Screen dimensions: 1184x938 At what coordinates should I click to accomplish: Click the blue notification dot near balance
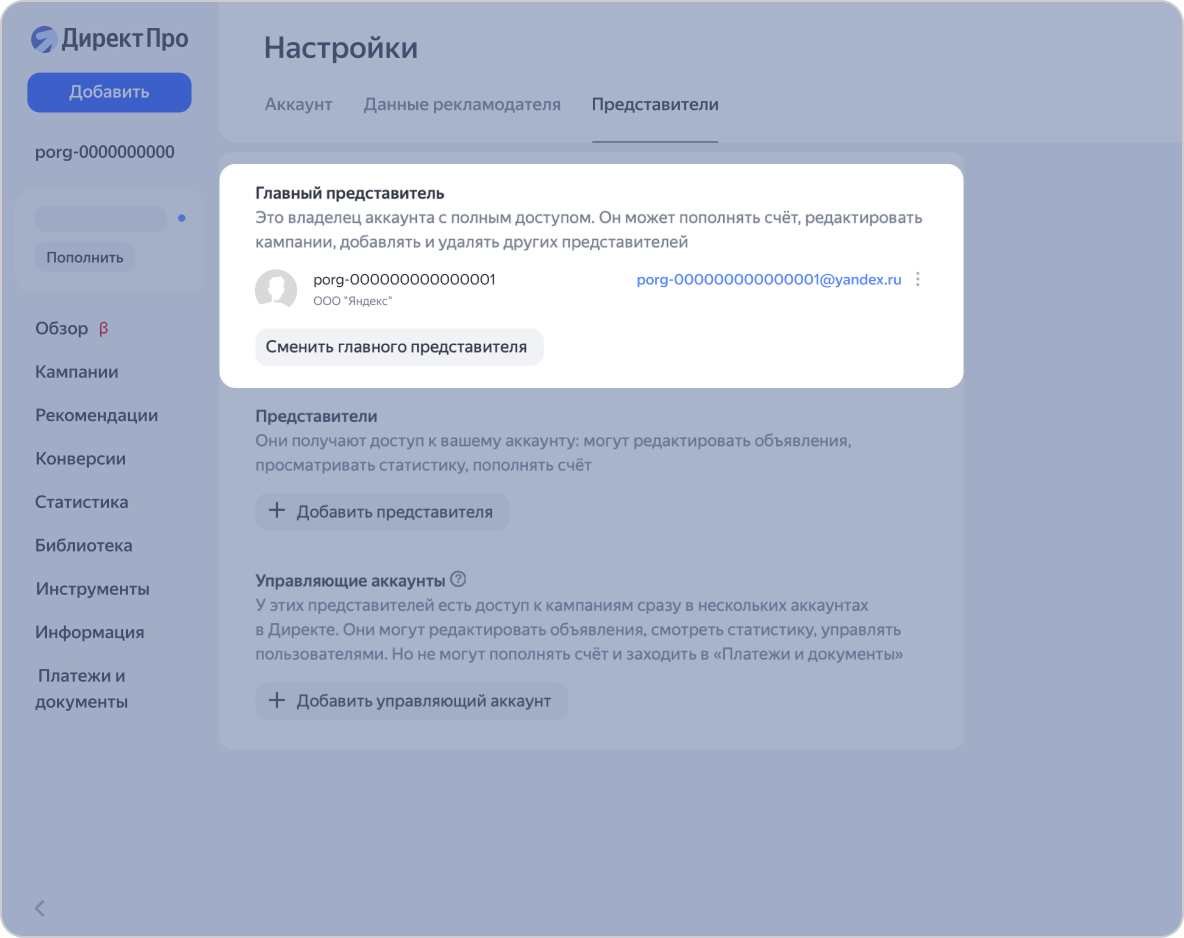[x=181, y=218]
